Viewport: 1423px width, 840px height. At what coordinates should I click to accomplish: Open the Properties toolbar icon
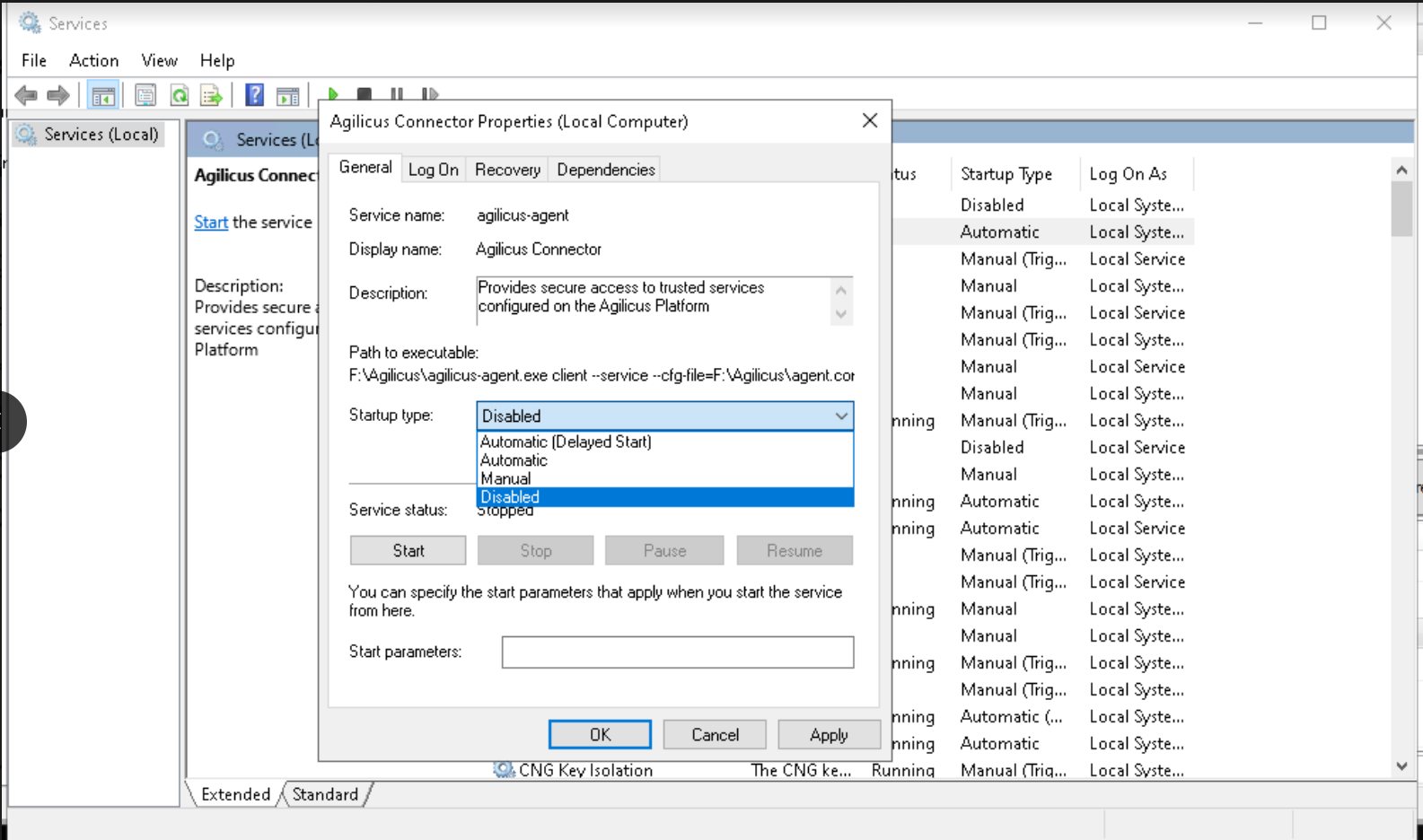tap(145, 95)
